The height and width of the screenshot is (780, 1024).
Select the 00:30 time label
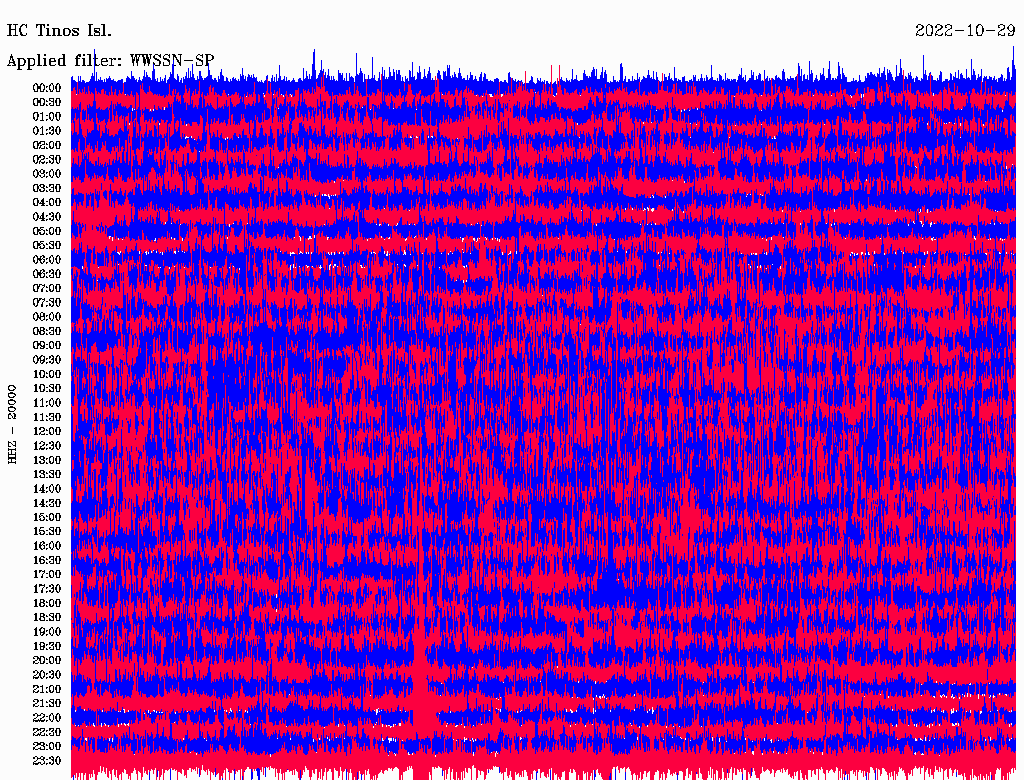click(47, 103)
